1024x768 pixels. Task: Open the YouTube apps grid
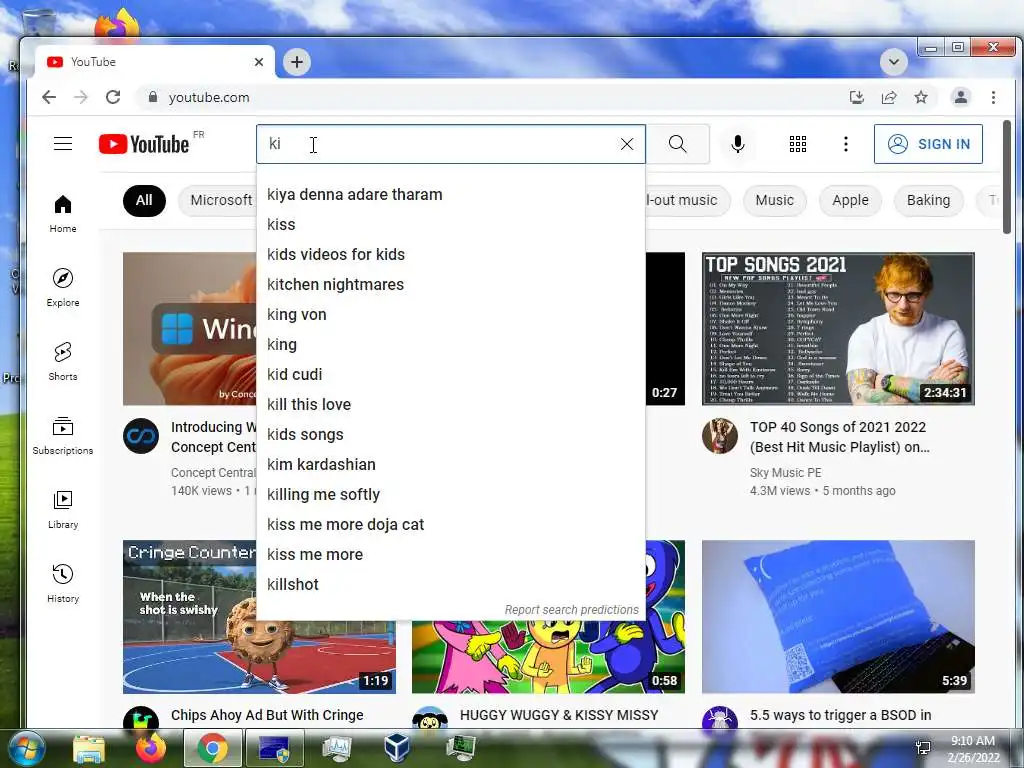(x=797, y=144)
